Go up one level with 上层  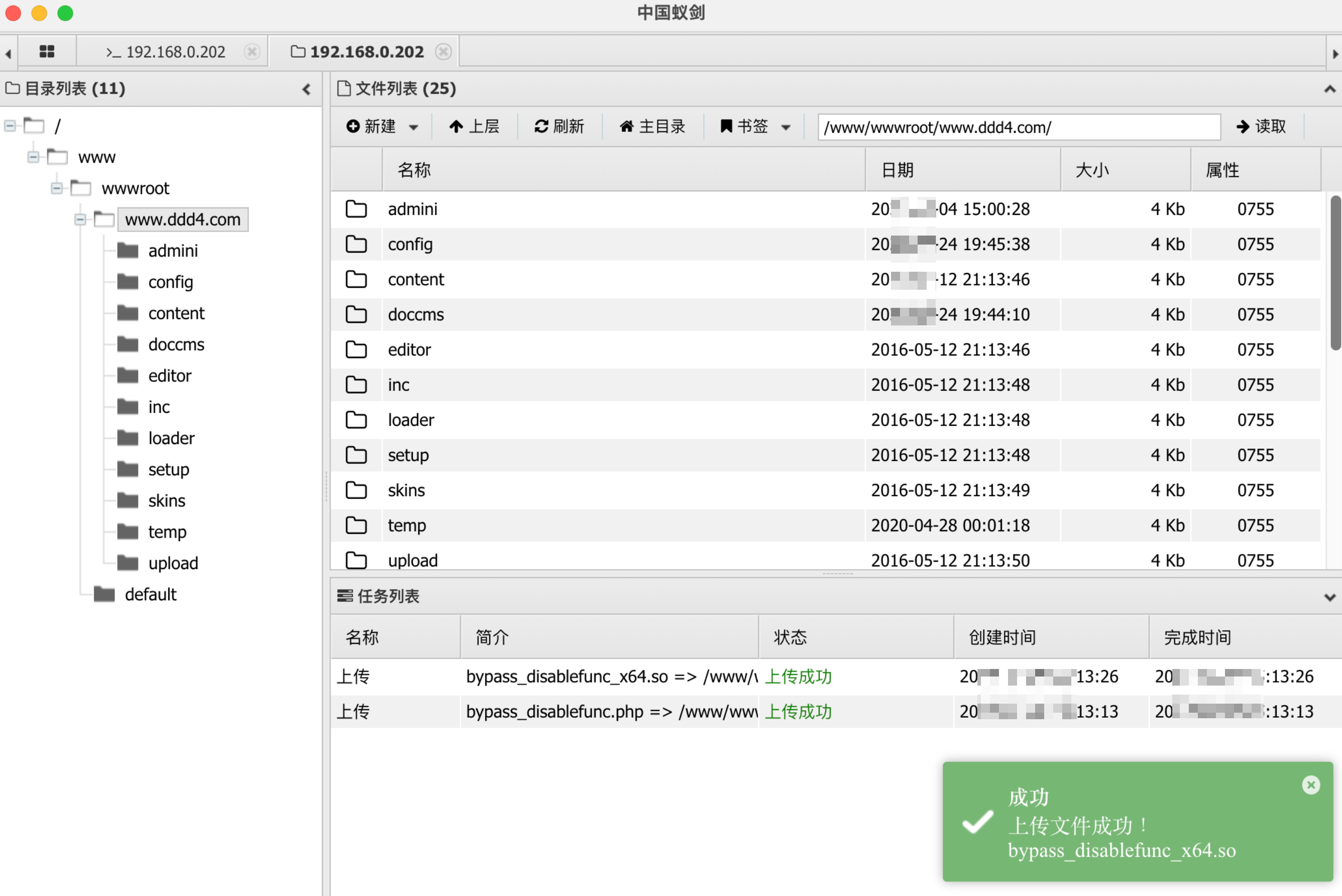pyautogui.click(x=474, y=126)
